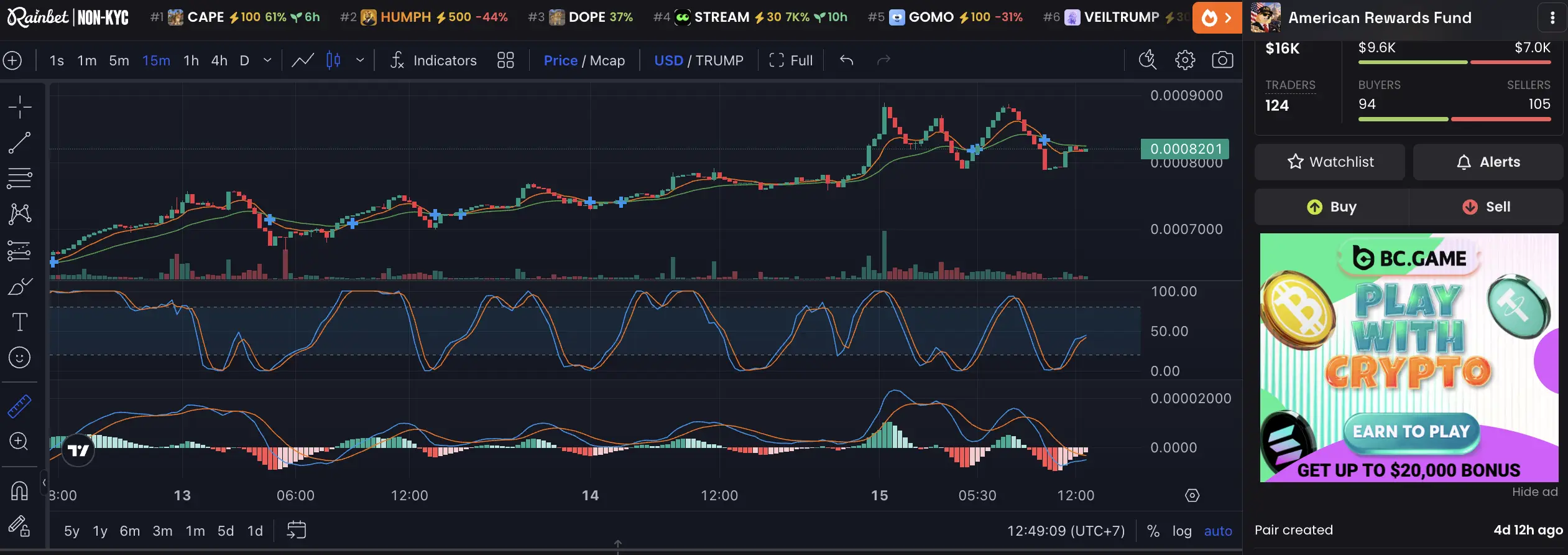
Task: Expand the timeframe interval dropdown
Action: click(x=268, y=60)
